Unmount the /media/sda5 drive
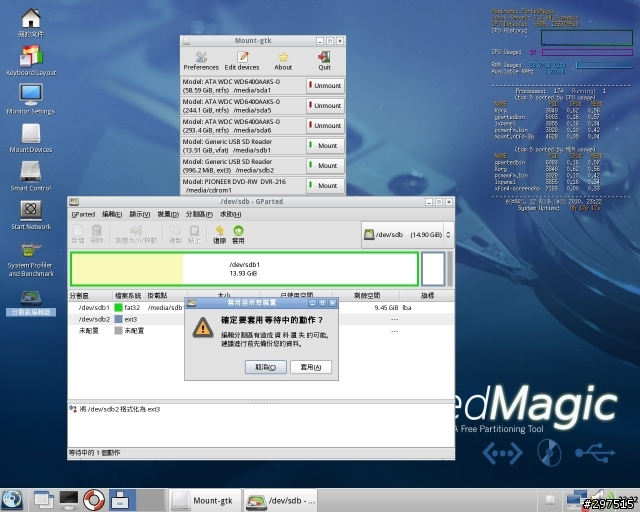The width and height of the screenshot is (640, 512). (325, 106)
